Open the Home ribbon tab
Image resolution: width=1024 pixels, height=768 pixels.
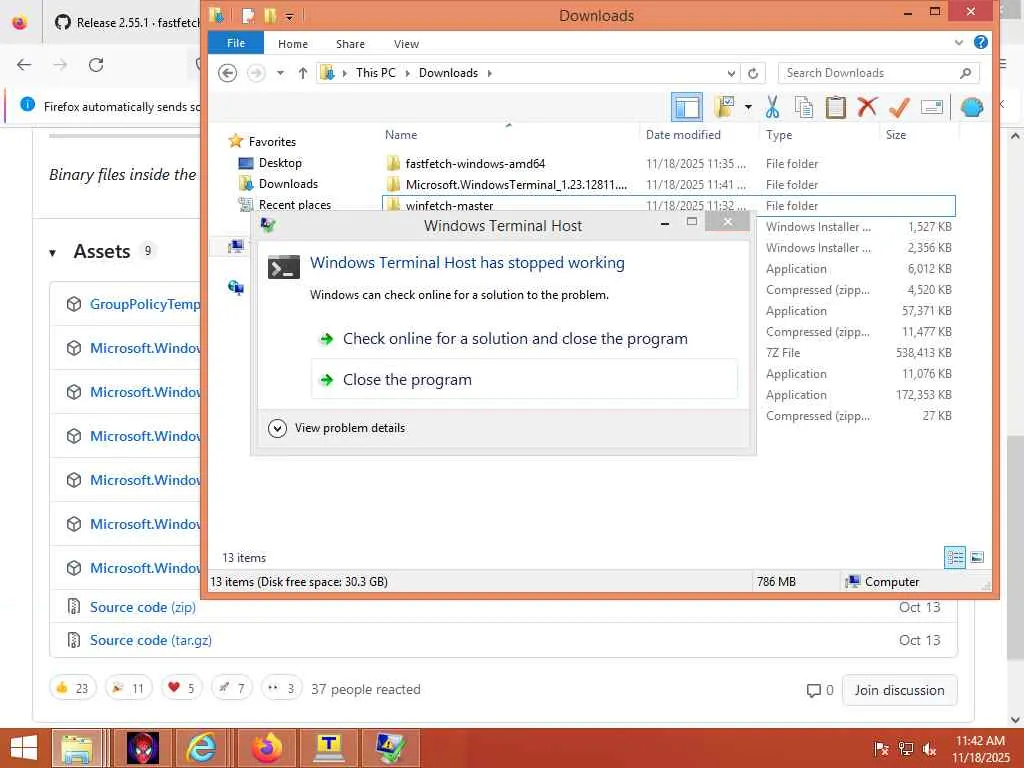(293, 44)
